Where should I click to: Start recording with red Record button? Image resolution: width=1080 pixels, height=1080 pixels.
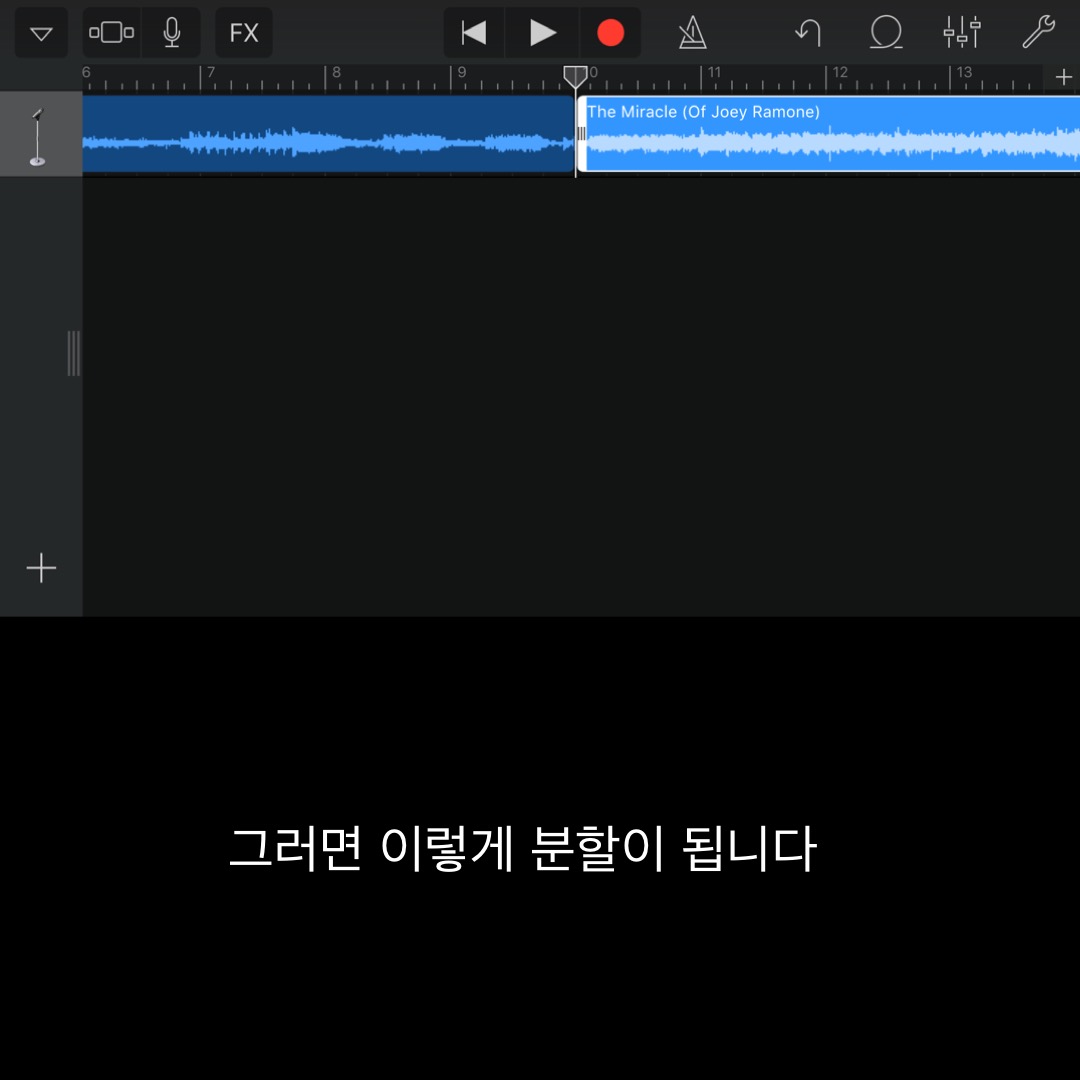(x=610, y=33)
